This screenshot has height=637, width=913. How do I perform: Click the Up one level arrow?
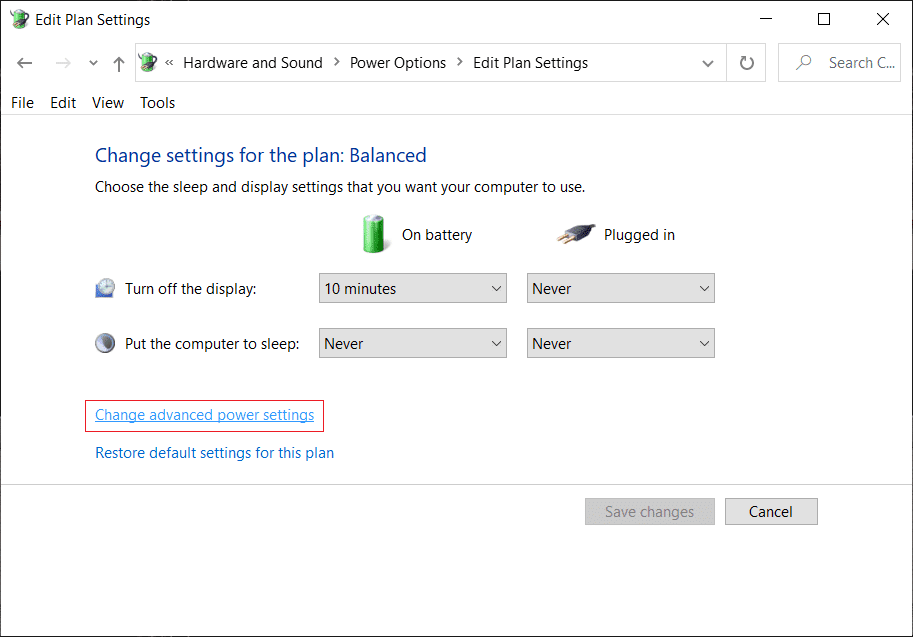pos(120,62)
